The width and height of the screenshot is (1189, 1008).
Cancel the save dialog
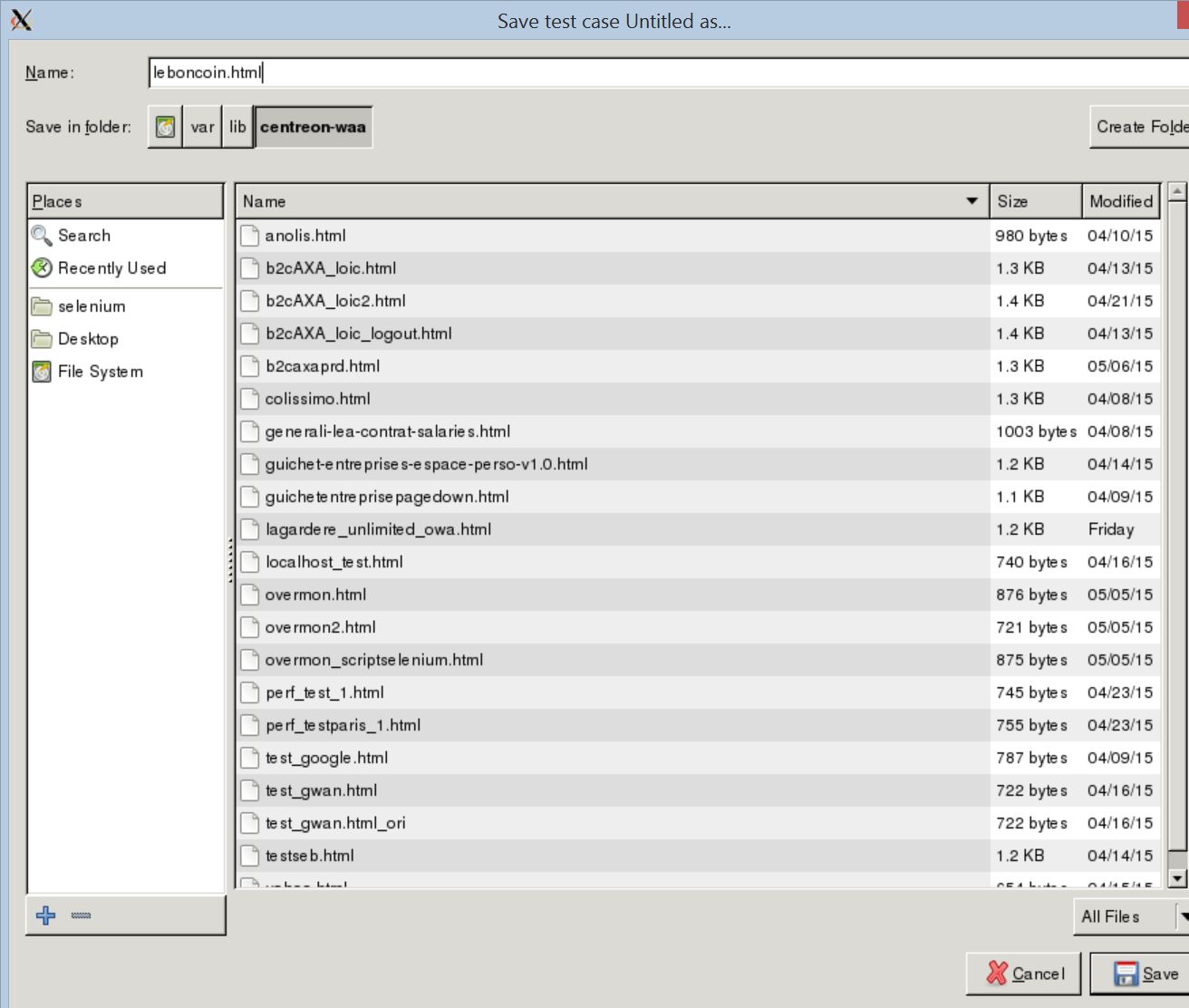click(x=1024, y=974)
